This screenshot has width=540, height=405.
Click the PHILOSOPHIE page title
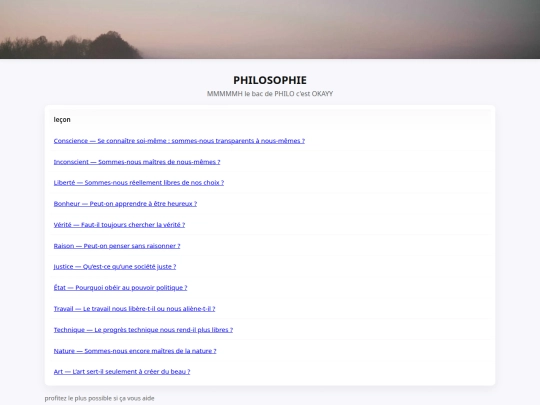pos(270,80)
